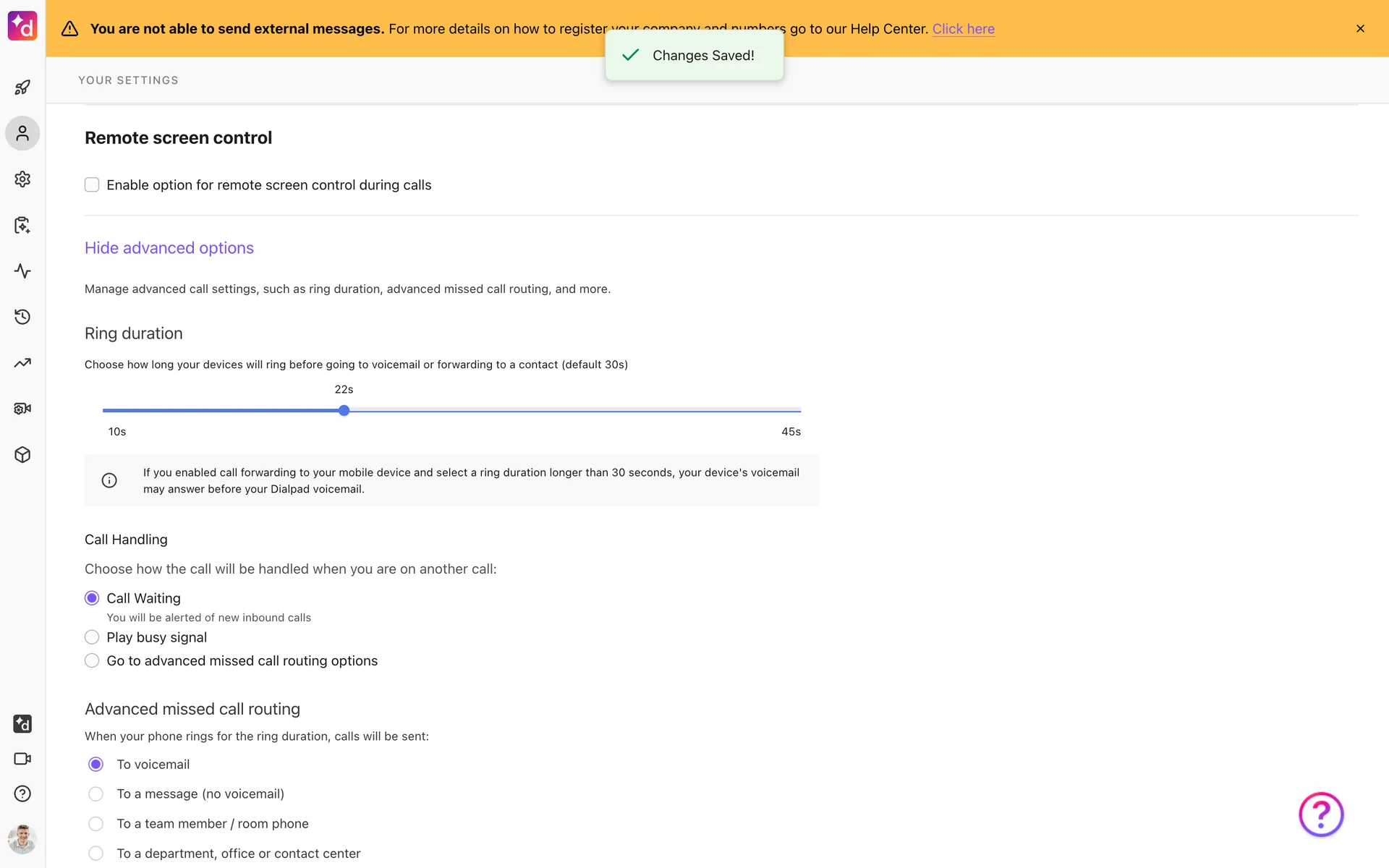Open the user profile avatar
This screenshot has width=1389, height=868.
coord(22,840)
